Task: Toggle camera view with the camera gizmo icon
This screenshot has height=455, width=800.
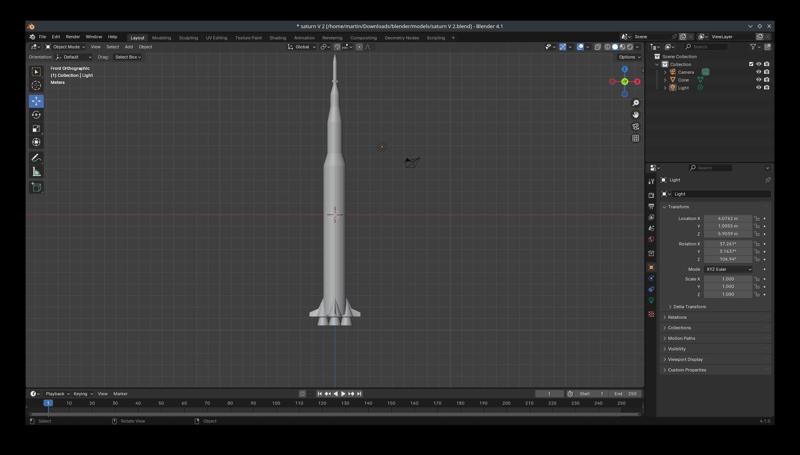Action: 636,127
